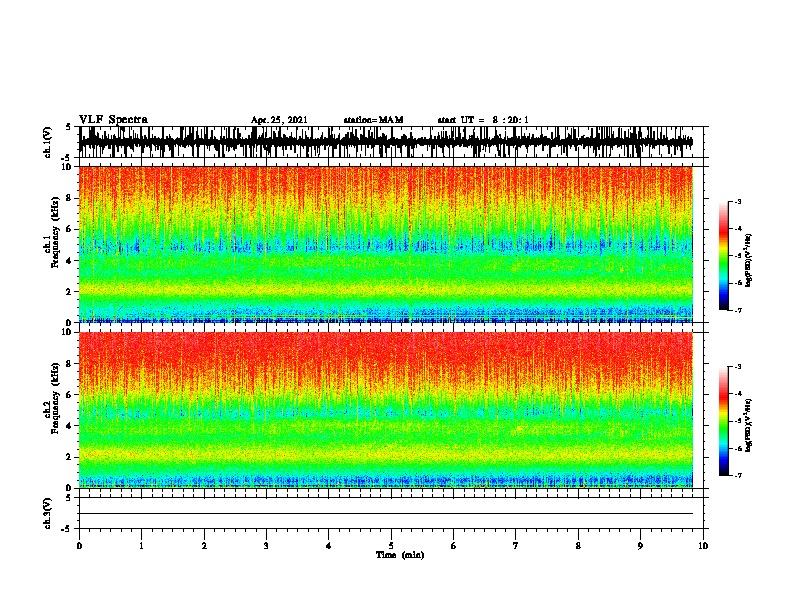The width and height of the screenshot is (792, 612).
Task: Click the "8" kHz tick on ch.1 frequency axis
Action: (70, 198)
